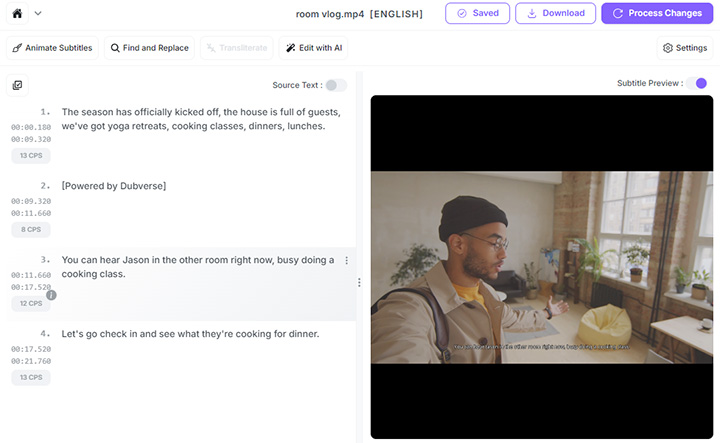Turn off the Subtitle Preview switch
The image size is (720, 443).
point(697,83)
